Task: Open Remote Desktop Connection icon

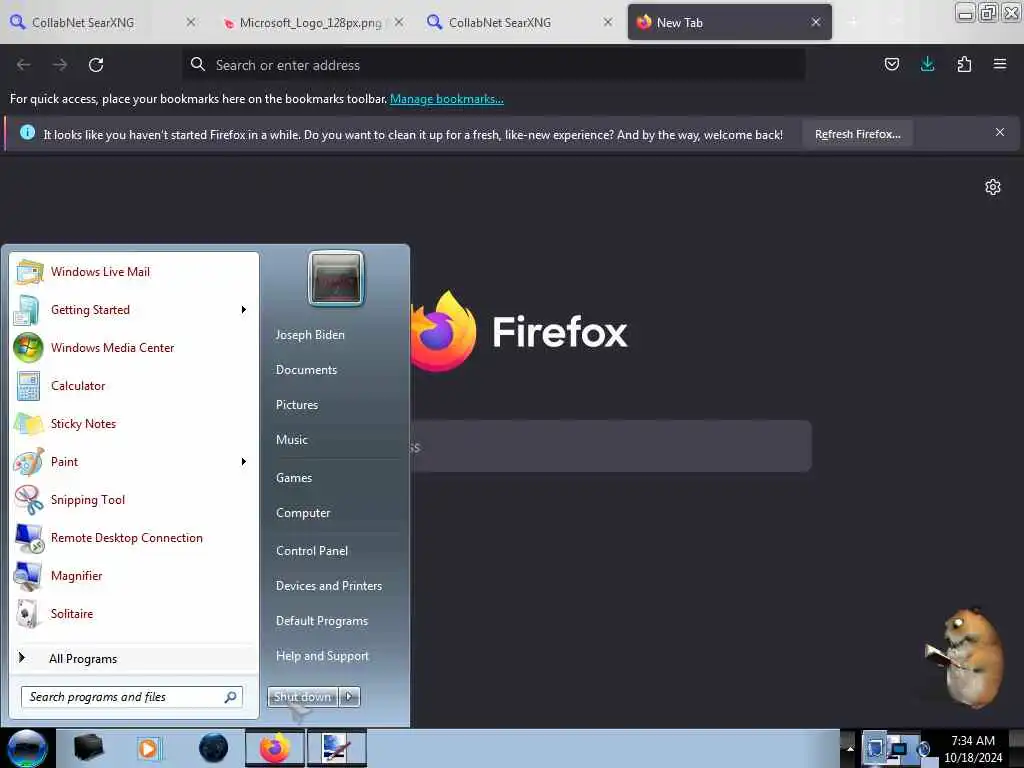Action: point(28,538)
